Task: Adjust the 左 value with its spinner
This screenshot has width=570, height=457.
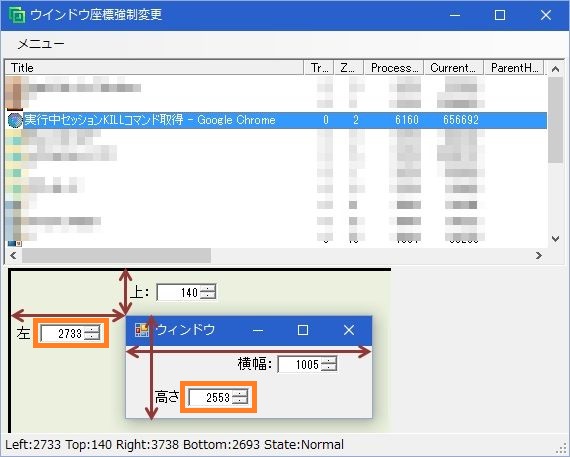Action: coord(92,333)
